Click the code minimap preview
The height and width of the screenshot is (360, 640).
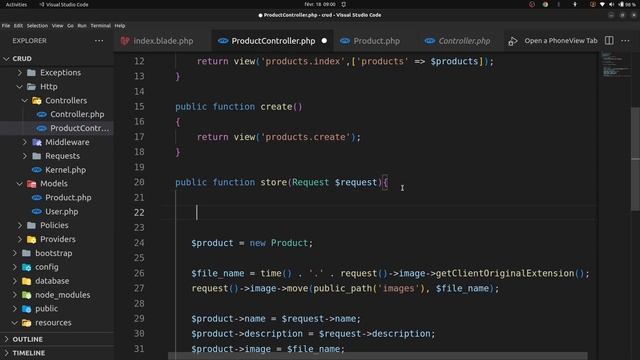coord(615,65)
